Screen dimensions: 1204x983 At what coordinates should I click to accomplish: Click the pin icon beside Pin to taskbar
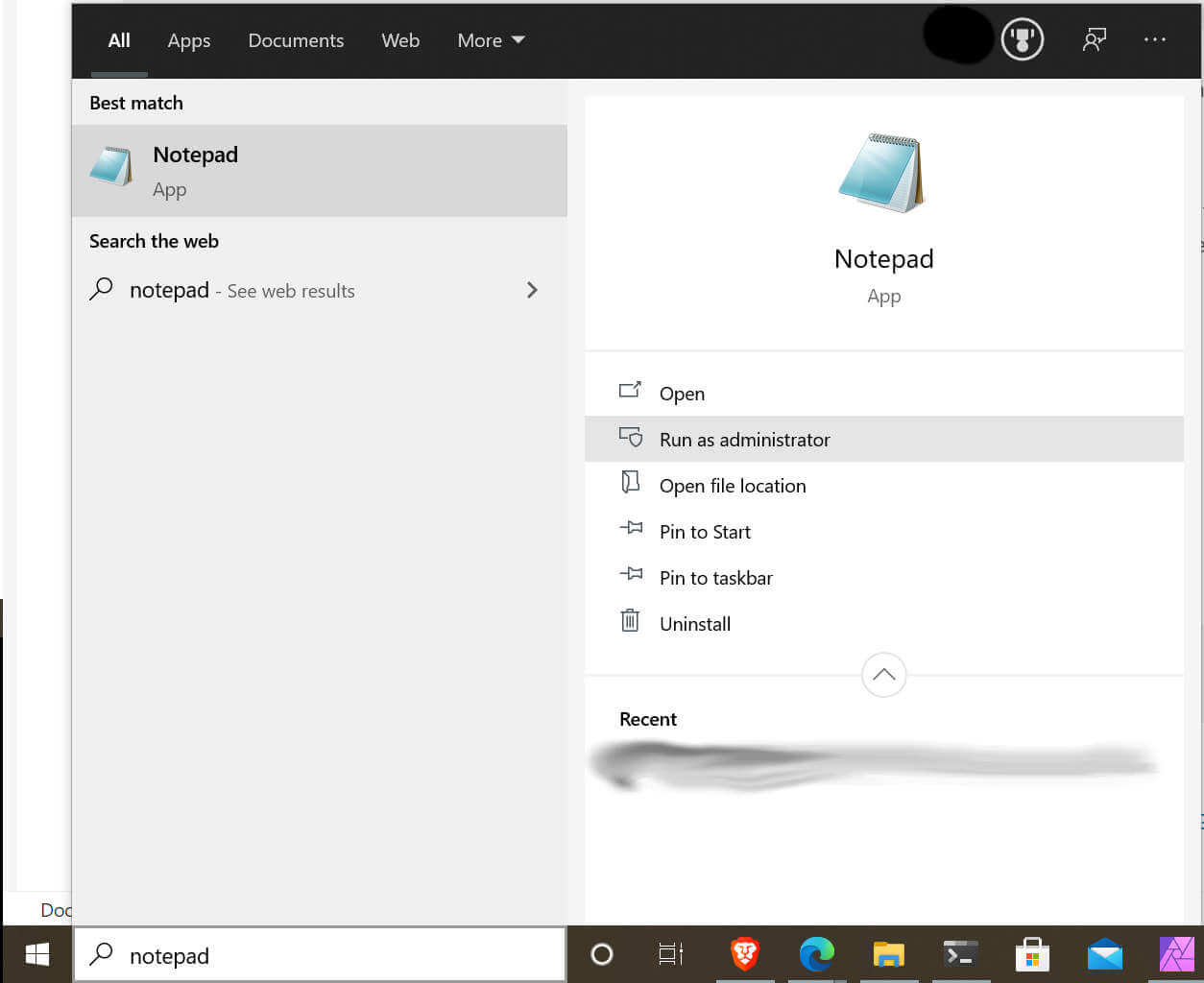coord(631,574)
